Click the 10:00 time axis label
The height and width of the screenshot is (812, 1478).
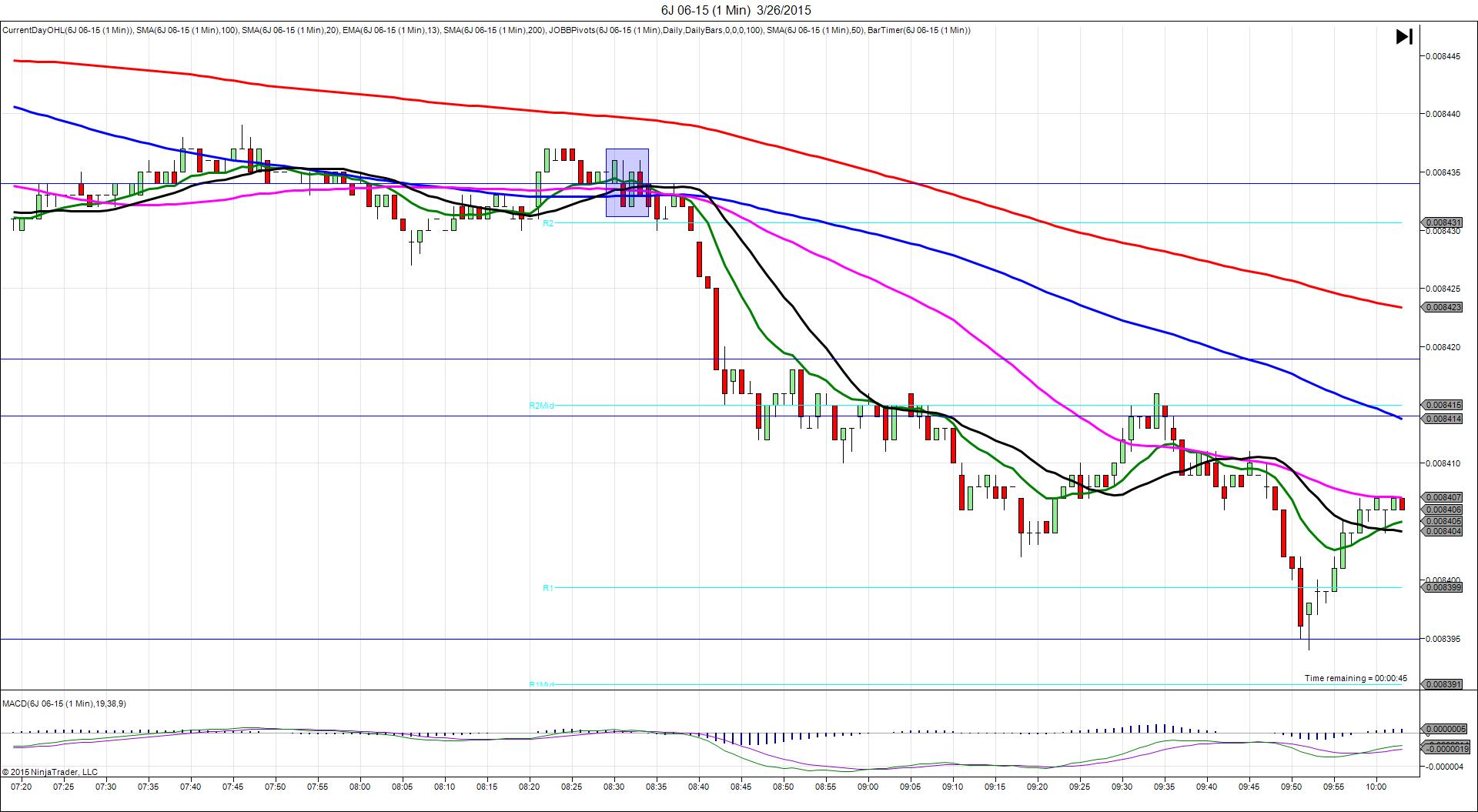pyautogui.click(x=1376, y=787)
